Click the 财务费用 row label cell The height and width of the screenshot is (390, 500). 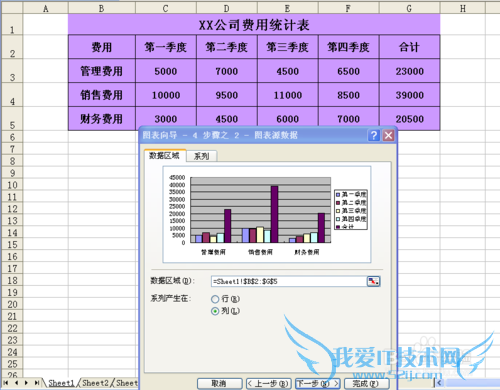[102, 119]
